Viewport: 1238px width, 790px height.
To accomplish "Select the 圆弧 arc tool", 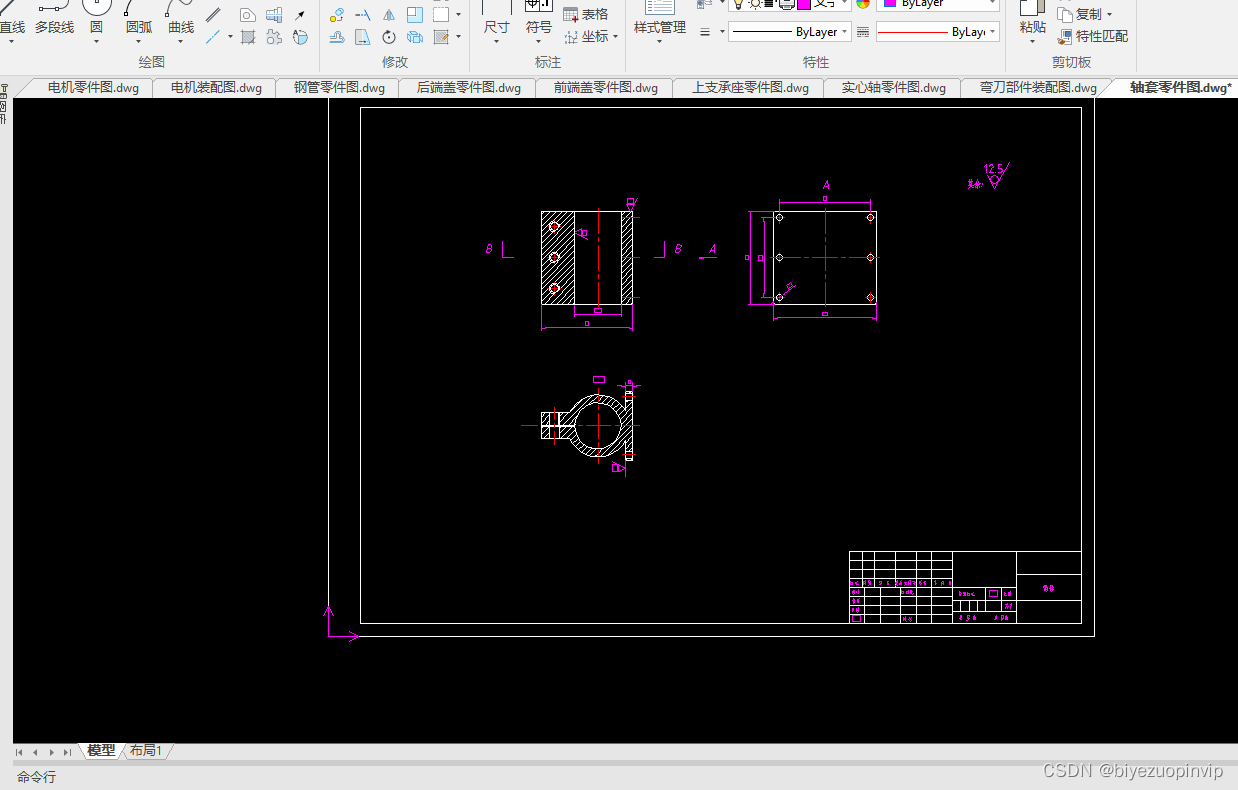I will pyautogui.click(x=139, y=18).
